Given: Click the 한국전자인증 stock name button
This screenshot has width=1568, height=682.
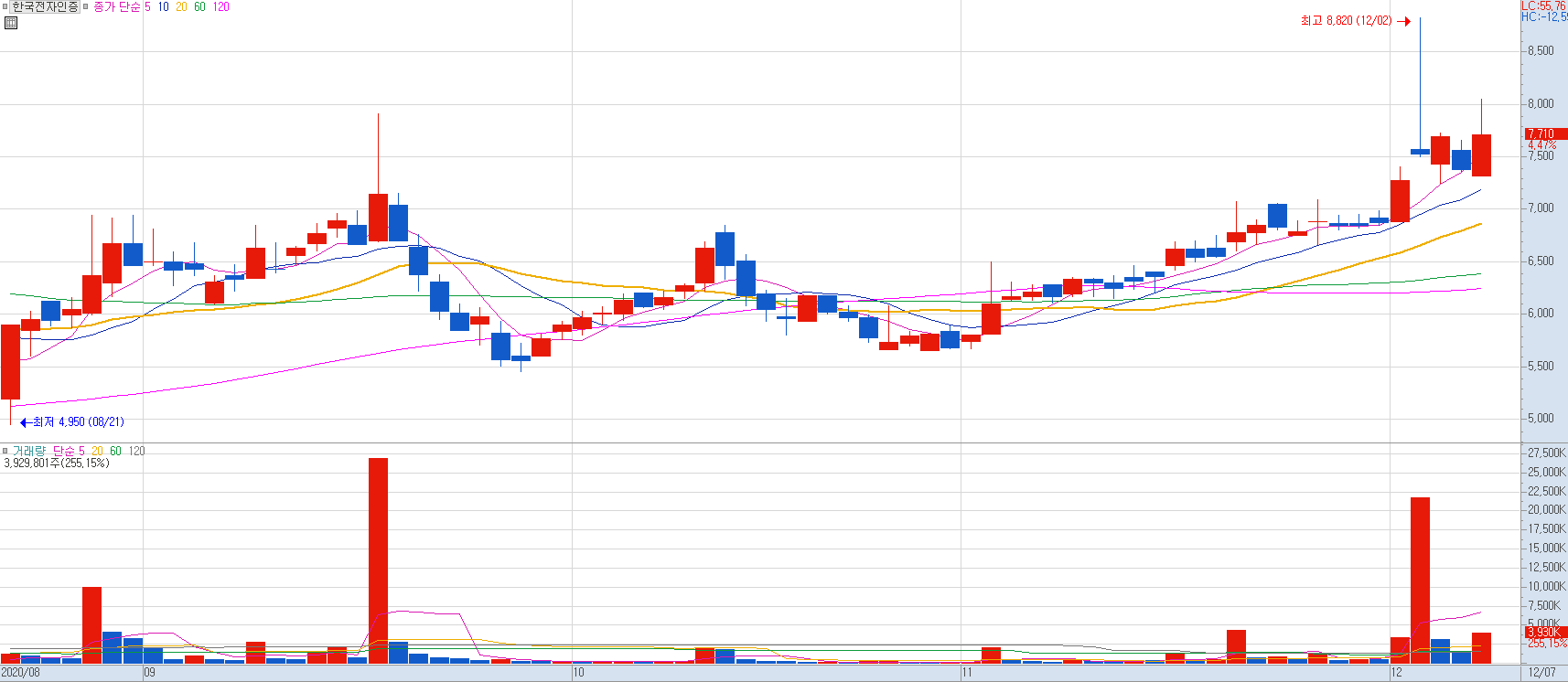Looking at the screenshot, I should (45, 6).
